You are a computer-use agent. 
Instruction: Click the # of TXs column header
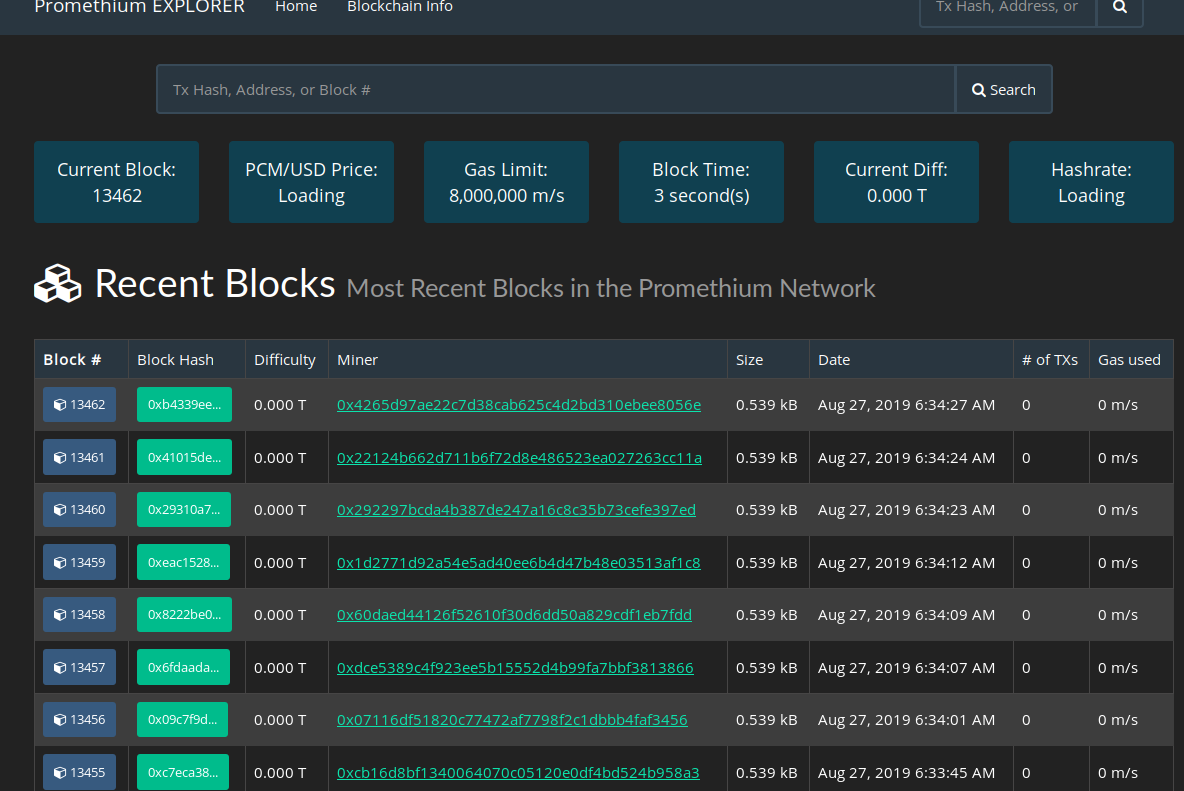tap(1050, 359)
